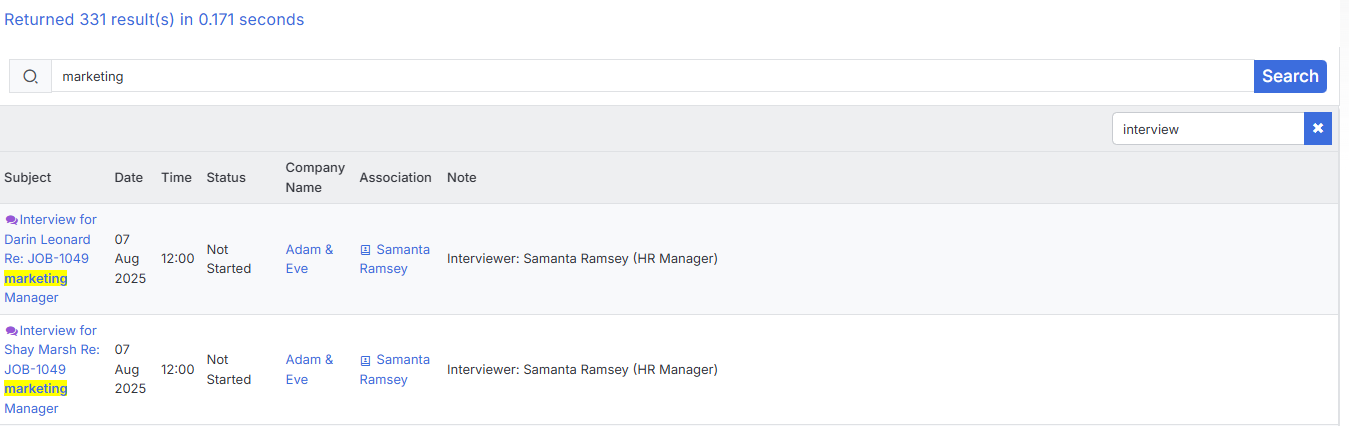Click Interviewer note in Darin Leonard row
This screenshot has height=426, width=1349.
point(582,259)
